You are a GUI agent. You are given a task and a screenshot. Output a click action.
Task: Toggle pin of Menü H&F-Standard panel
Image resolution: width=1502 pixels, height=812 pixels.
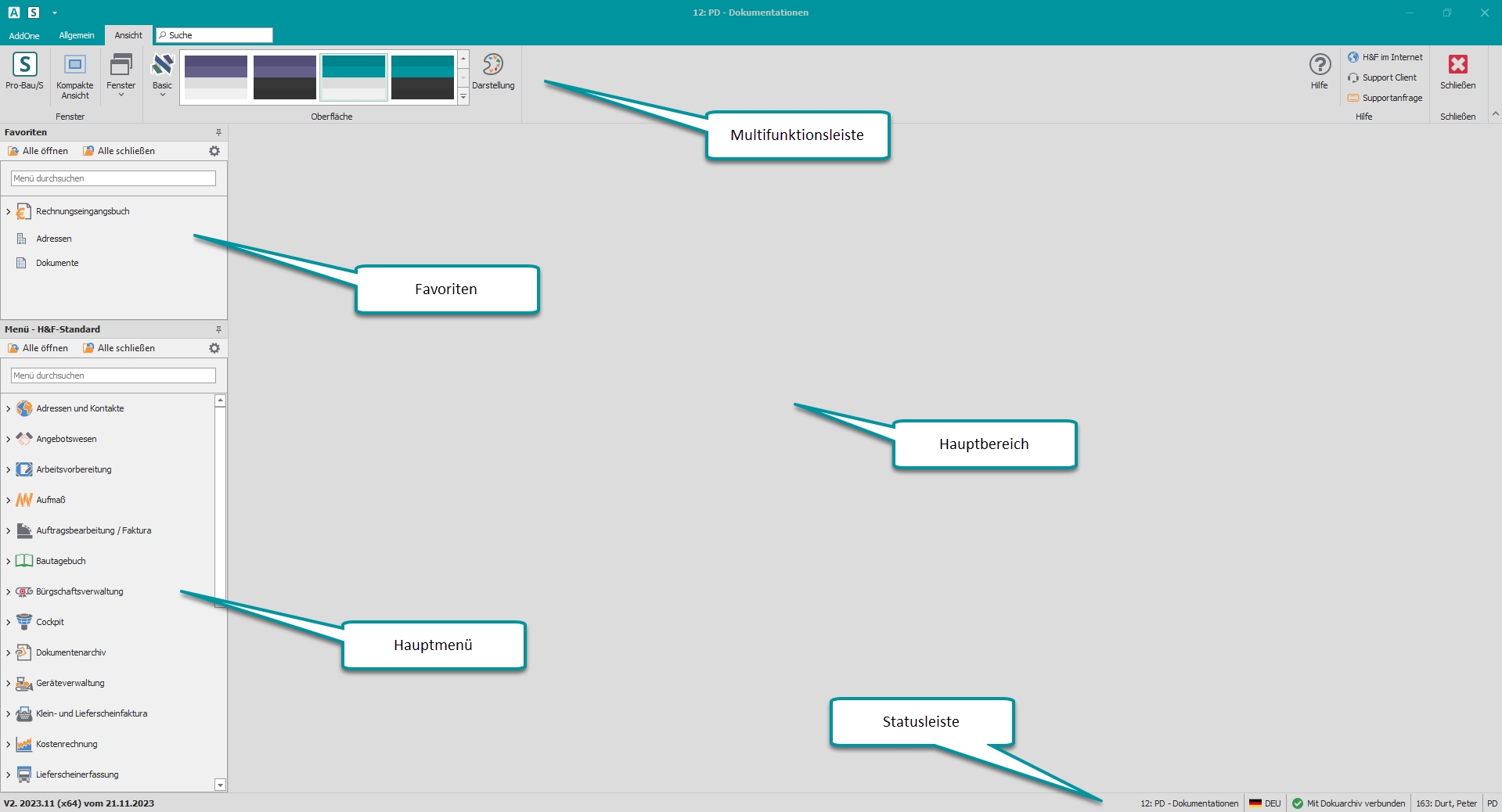(218, 329)
